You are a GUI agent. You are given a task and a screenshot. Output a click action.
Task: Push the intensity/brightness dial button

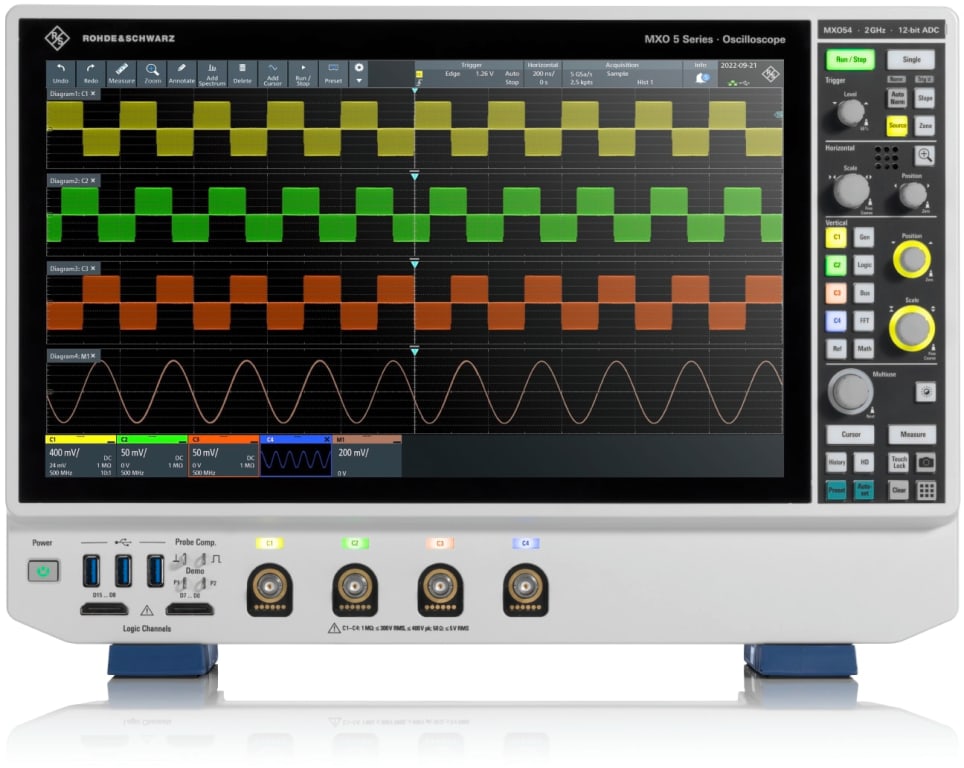coord(926,392)
